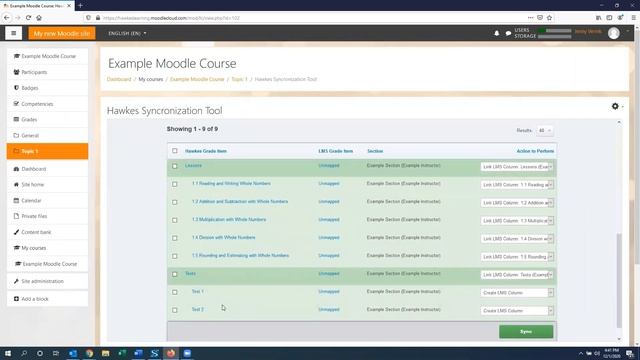Click the browser home icon
This screenshot has width=640, height=360.
coord(39,18)
